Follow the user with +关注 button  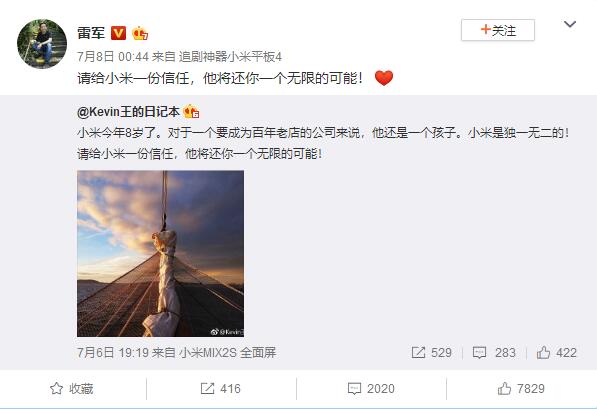[498, 30]
